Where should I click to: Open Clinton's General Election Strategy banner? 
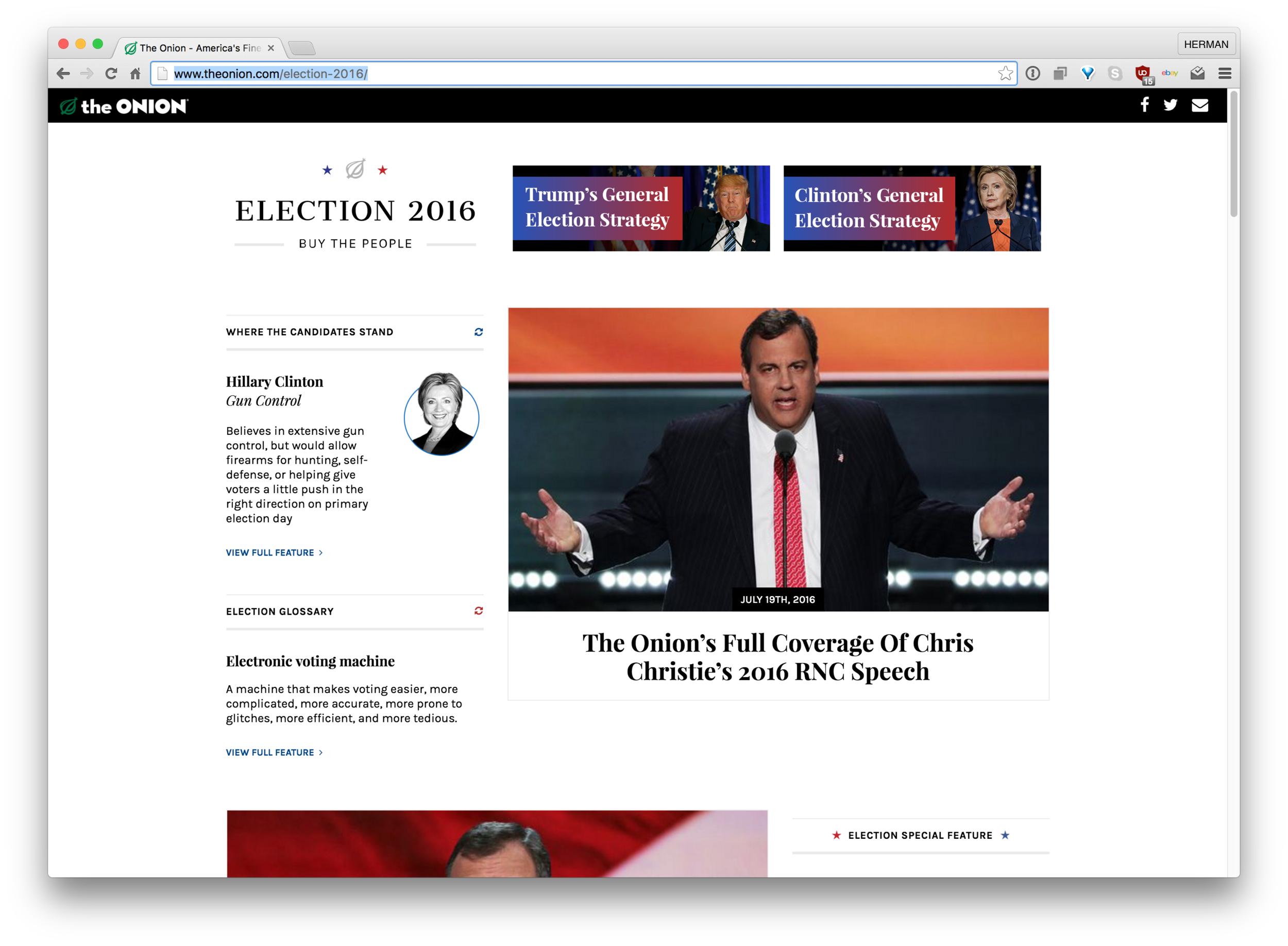point(912,209)
